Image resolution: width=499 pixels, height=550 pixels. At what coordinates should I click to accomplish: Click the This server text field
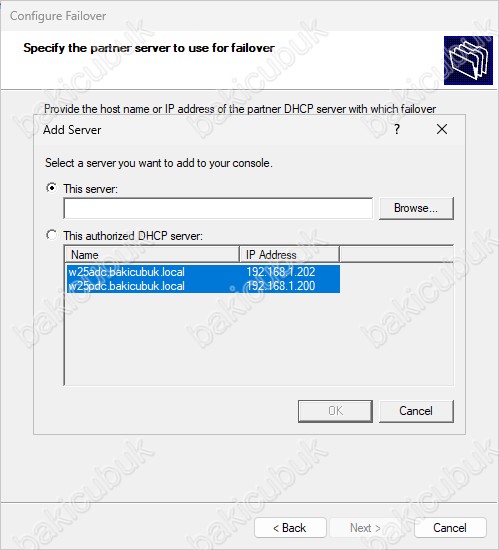pyautogui.click(x=218, y=208)
